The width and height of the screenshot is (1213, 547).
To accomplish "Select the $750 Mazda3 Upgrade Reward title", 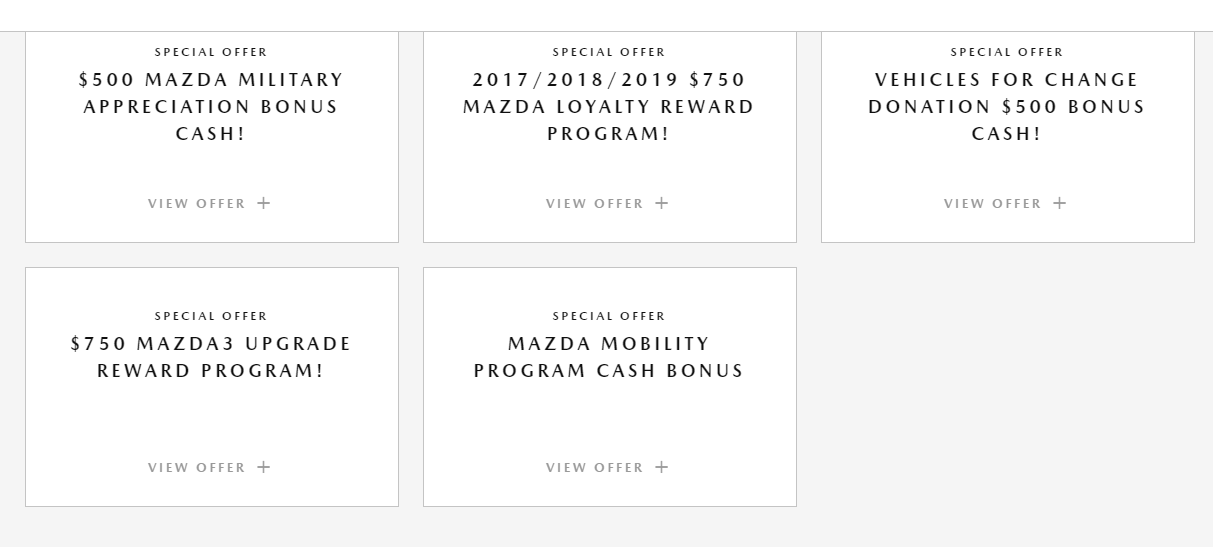I will pos(211,357).
